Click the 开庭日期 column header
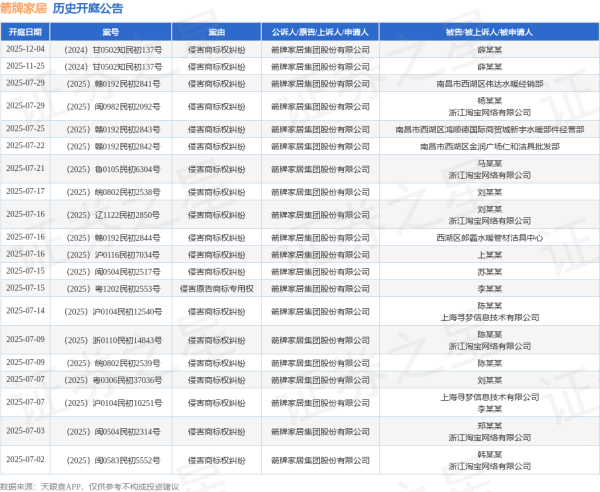The image size is (600, 492). pyautogui.click(x=26, y=32)
